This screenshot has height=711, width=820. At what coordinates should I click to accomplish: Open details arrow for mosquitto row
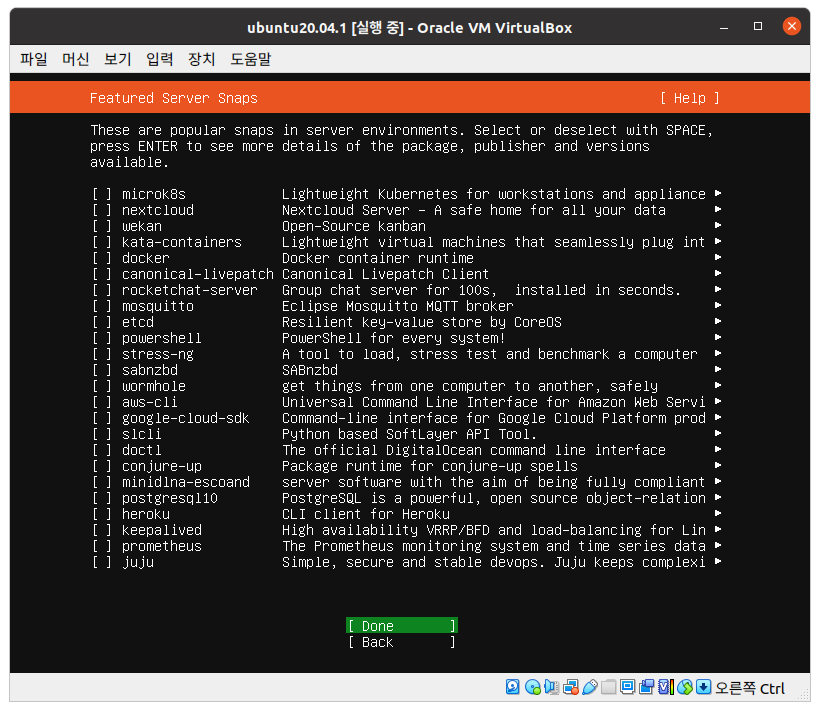click(718, 305)
